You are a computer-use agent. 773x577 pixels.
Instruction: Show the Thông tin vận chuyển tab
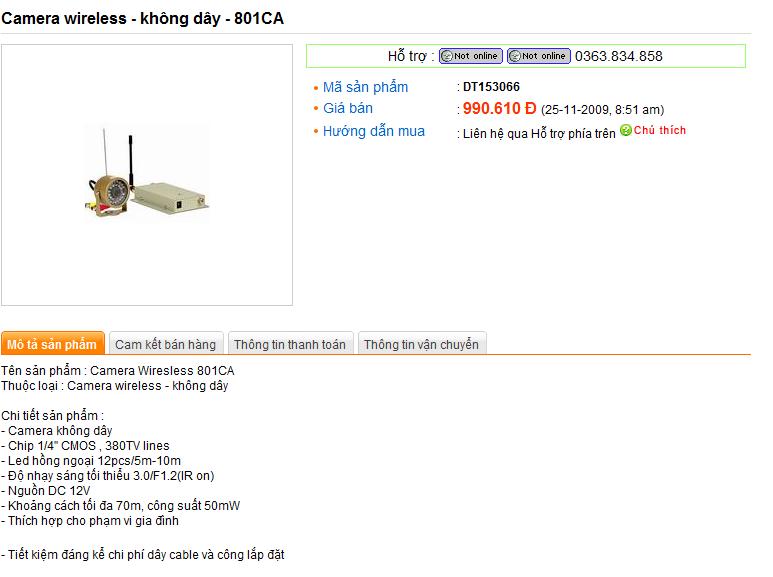tap(421, 344)
